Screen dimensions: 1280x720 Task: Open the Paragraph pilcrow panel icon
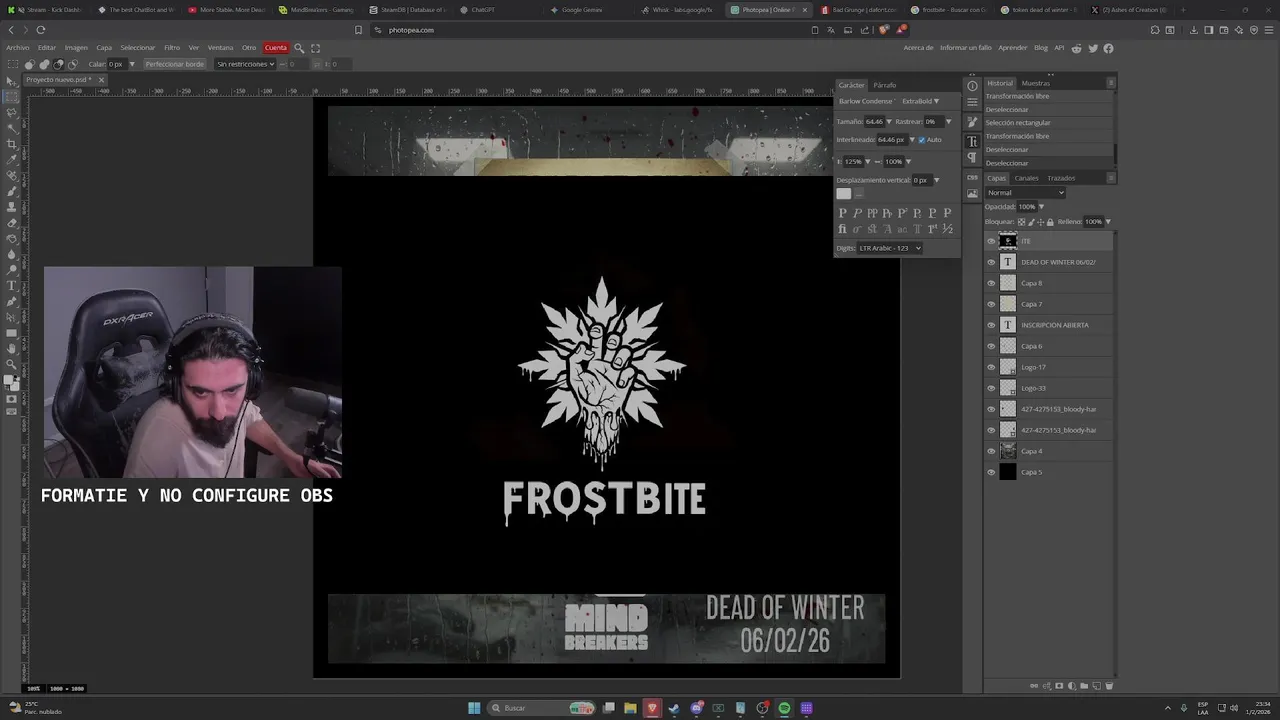coord(972,157)
